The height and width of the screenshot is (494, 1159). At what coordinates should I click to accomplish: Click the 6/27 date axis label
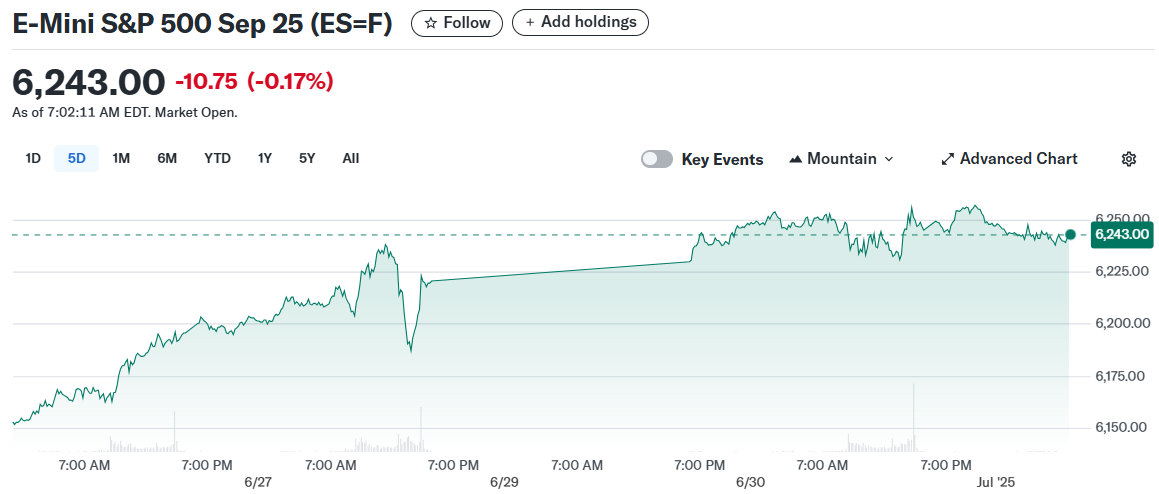point(258,482)
